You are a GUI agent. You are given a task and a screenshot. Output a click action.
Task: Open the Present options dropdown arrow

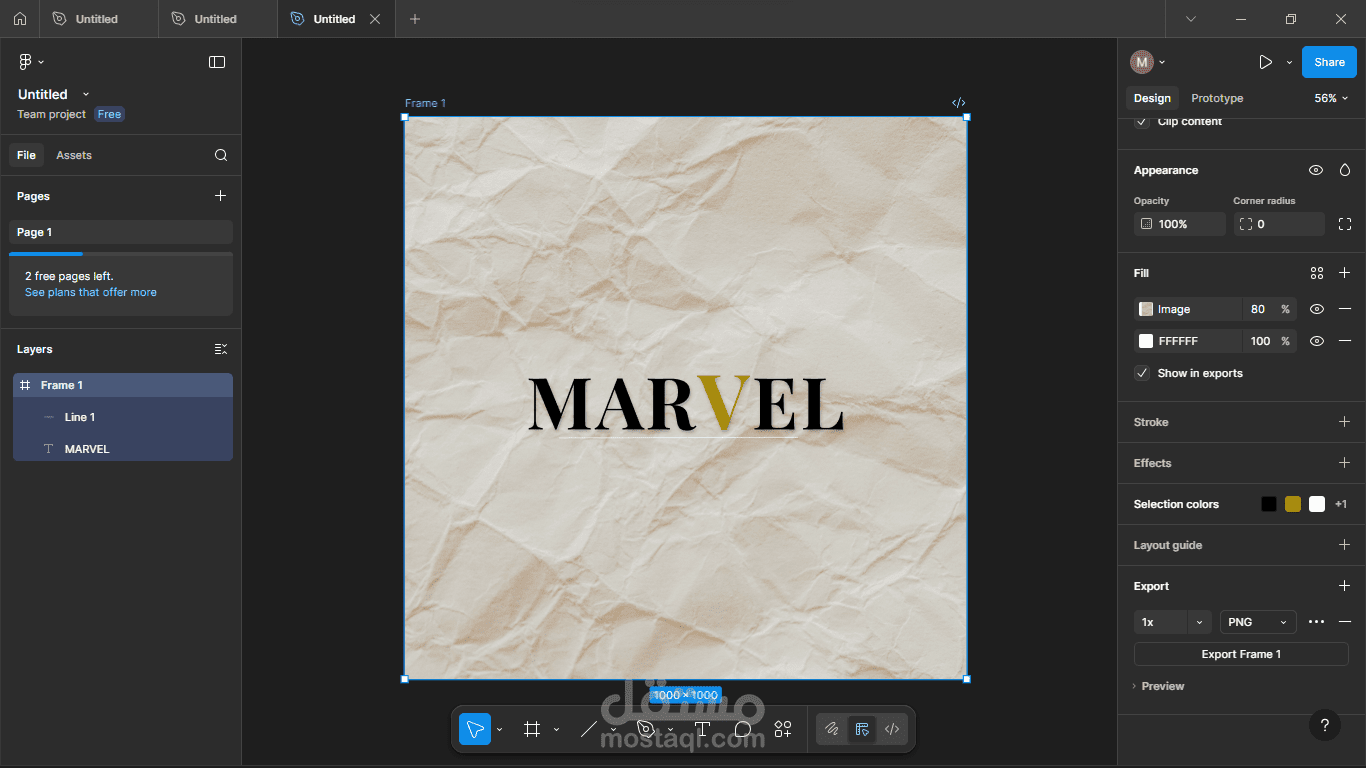coord(1289,62)
